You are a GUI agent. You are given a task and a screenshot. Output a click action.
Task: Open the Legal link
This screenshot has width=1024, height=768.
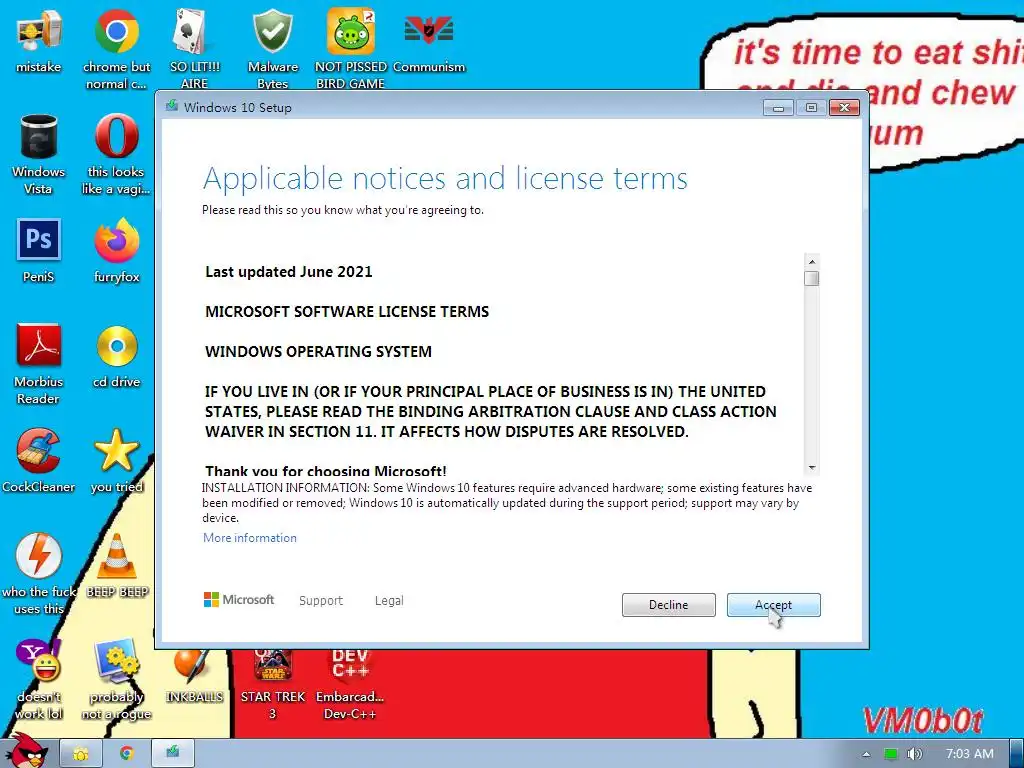[x=389, y=600]
